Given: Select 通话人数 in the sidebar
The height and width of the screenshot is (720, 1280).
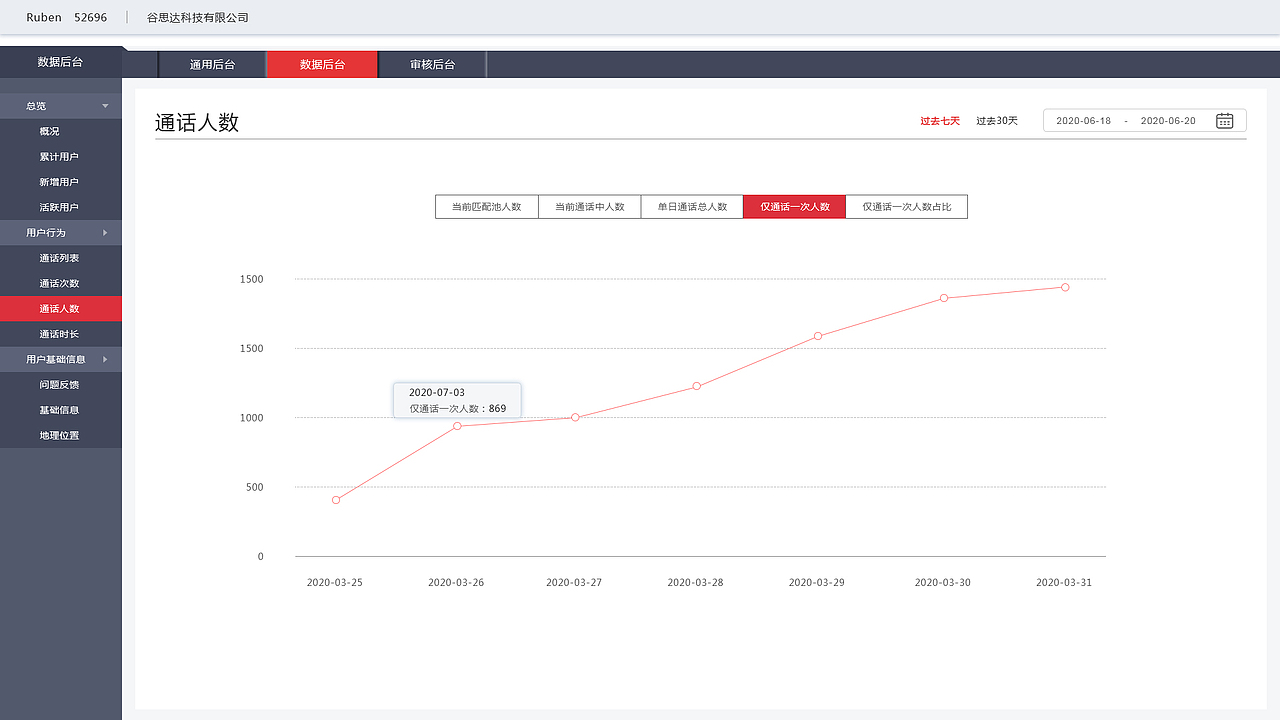Looking at the screenshot, I should pyautogui.click(x=61, y=309).
